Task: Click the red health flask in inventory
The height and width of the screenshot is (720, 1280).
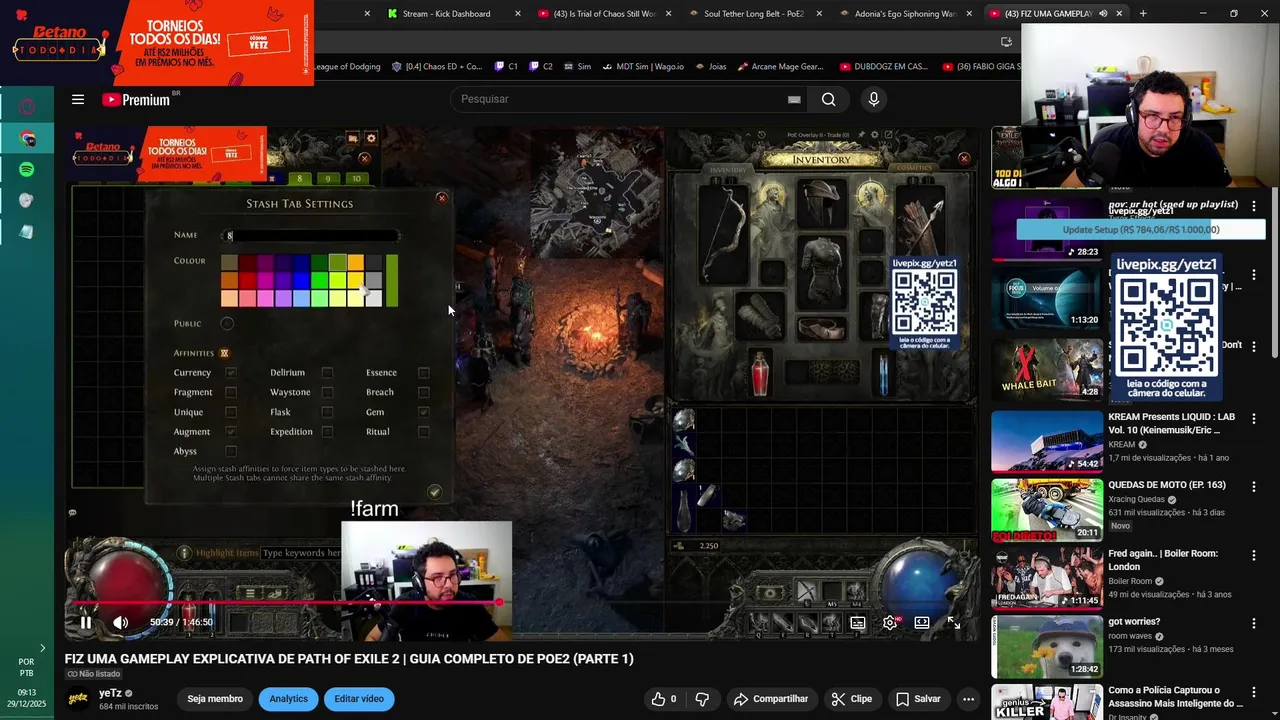Action: pyautogui.click(x=761, y=373)
